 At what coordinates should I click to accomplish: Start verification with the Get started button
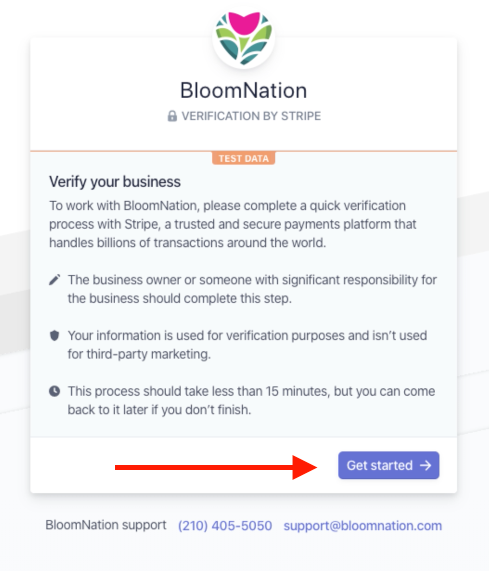point(389,465)
